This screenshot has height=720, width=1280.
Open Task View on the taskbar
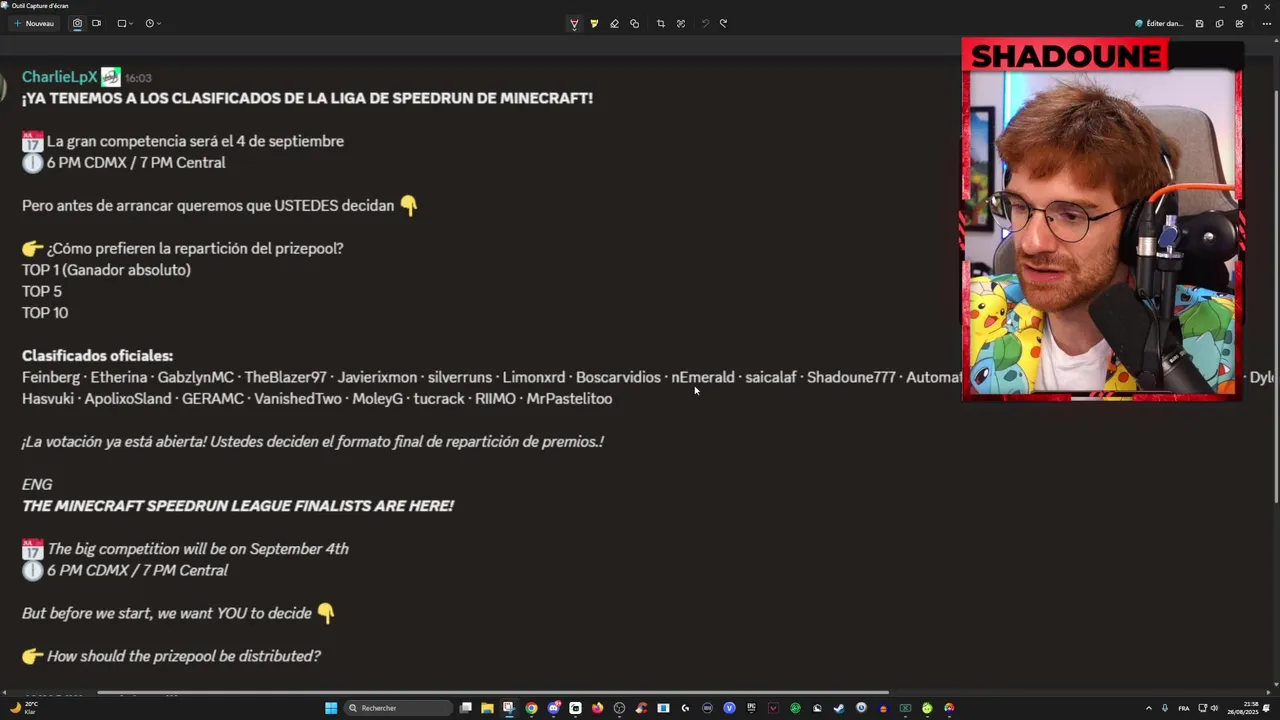pos(465,708)
